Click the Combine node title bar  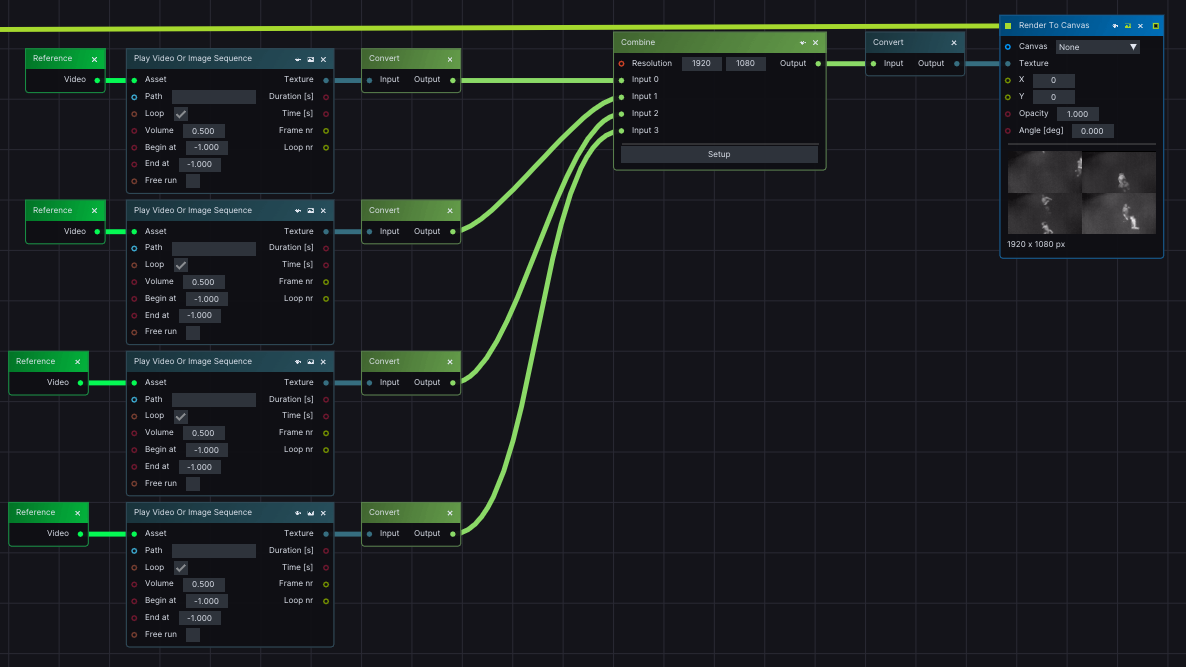700,43
